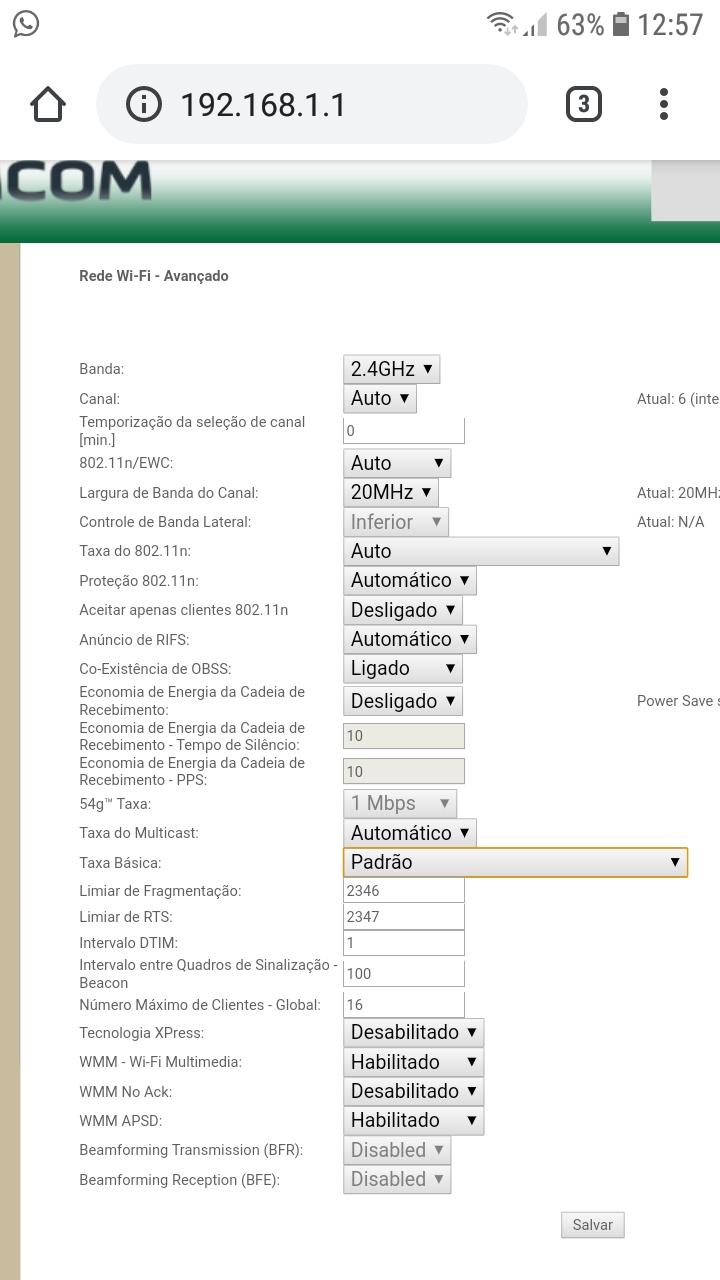Open the WMM APSD dropdown
The width and height of the screenshot is (720, 1280).
(x=414, y=1120)
